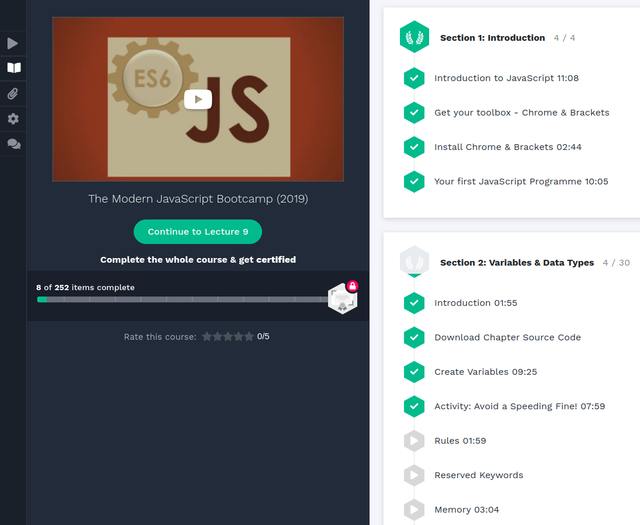Play the course preview video
Screen dimensions: 640x525
pyautogui.click(x=198, y=99)
